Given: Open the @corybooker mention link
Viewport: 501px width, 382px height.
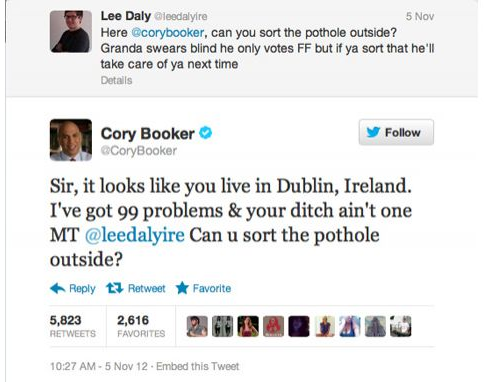Looking at the screenshot, I should click(x=168, y=33).
